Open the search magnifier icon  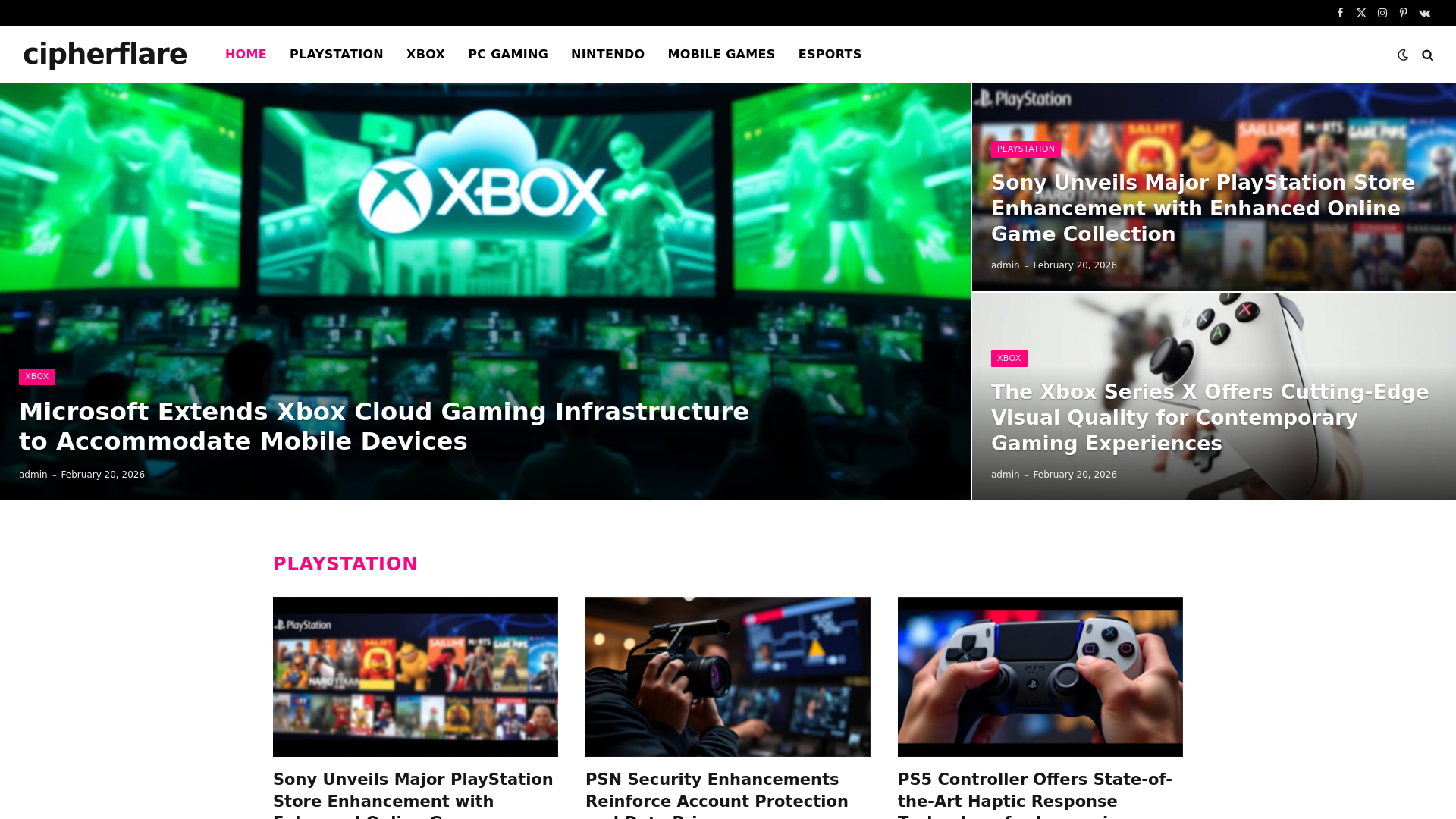point(1427,55)
